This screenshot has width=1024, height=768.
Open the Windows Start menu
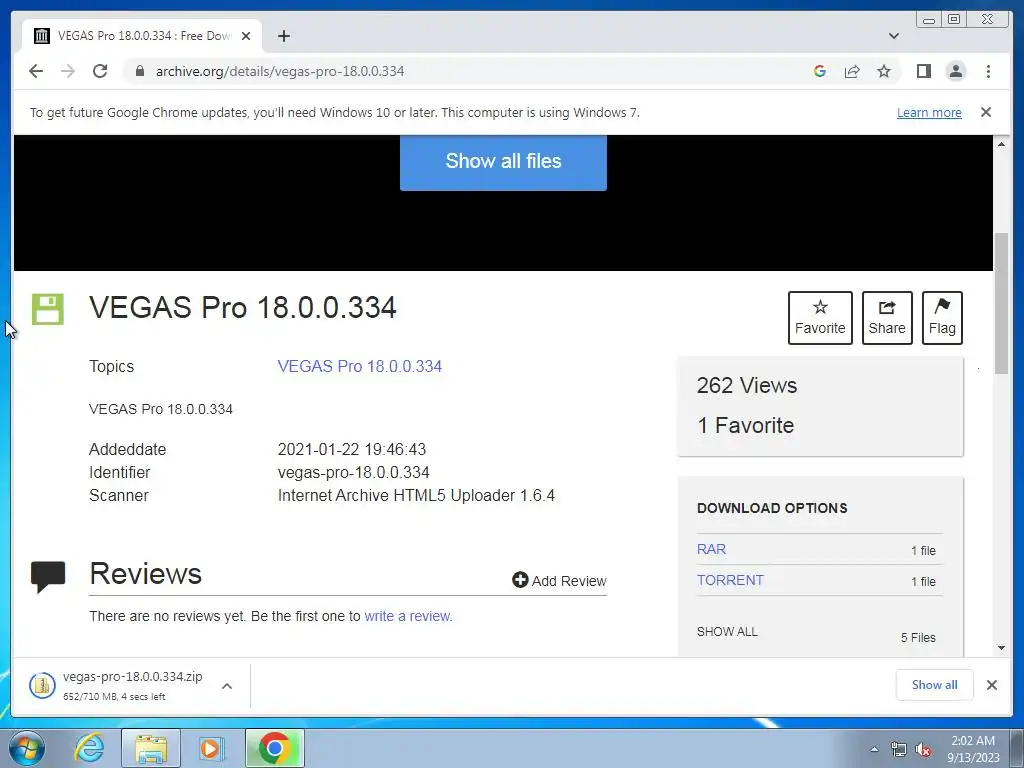26,748
